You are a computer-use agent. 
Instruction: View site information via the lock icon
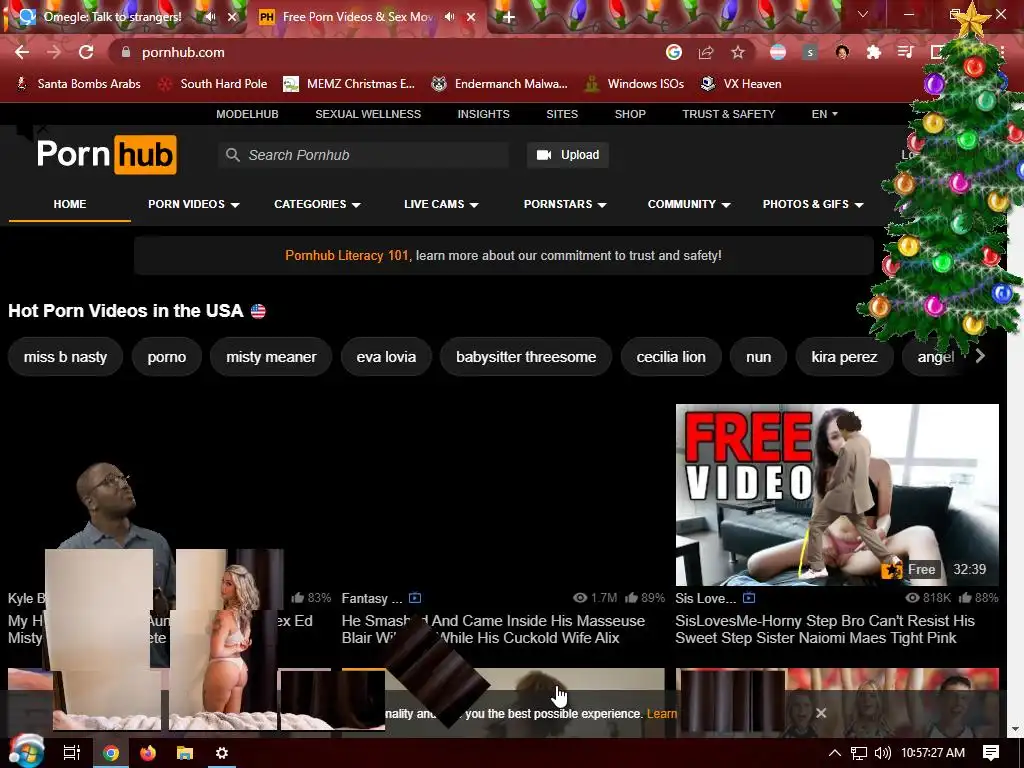[126, 52]
